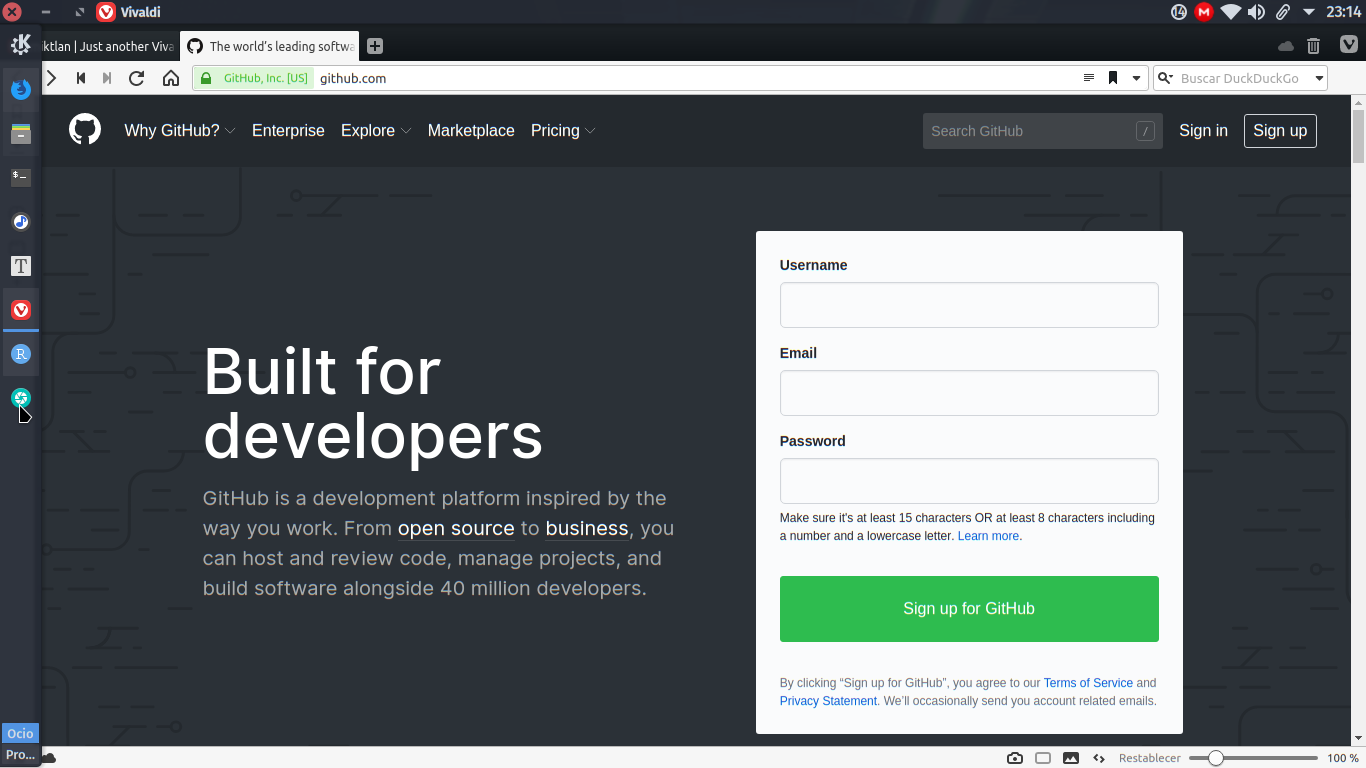Click the rewind history button
Viewport: 1366px width, 768px height.
tap(81, 78)
